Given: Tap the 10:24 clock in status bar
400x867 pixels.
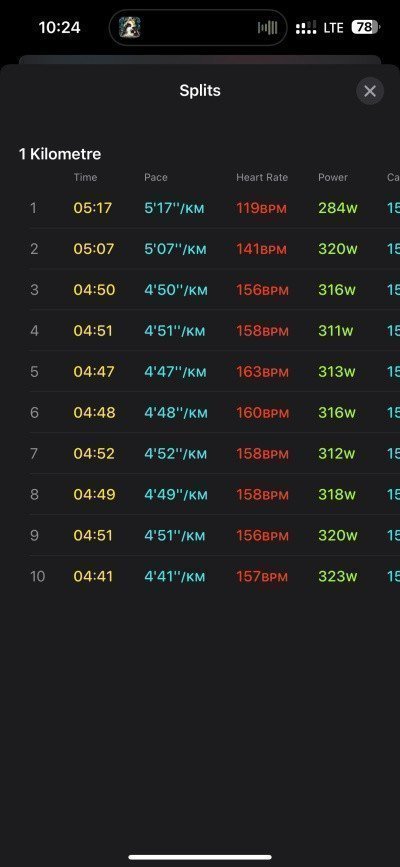Looking at the screenshot, I should coord(59,27).
